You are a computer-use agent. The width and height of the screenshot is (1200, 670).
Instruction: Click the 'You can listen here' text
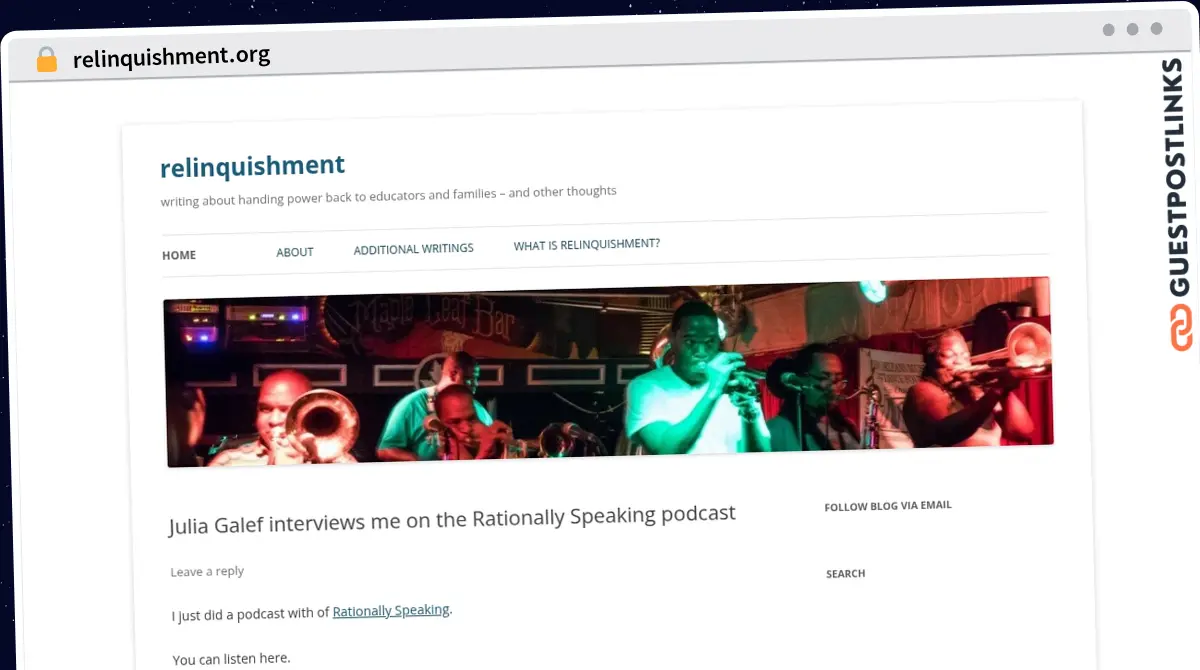coord(231,659)
